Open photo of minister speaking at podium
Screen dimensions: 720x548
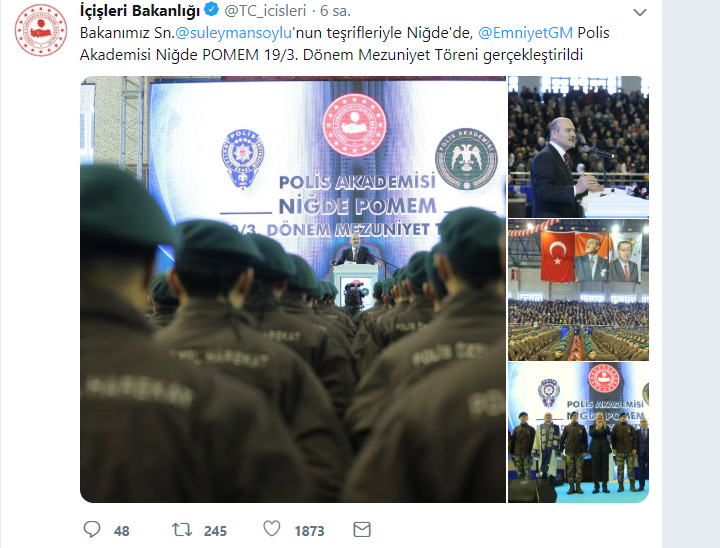click(x=578, y=147)
